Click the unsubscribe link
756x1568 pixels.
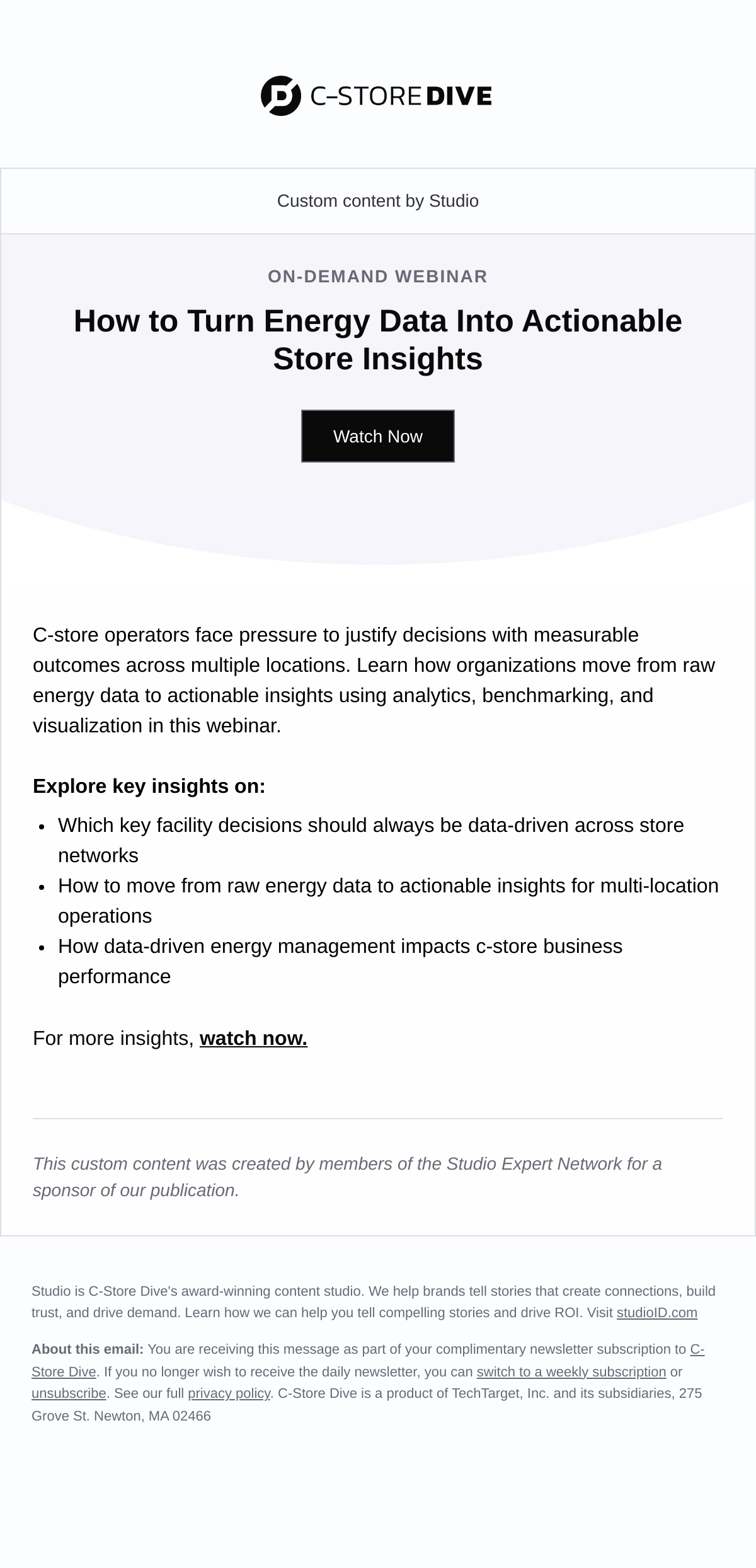(69, 1393)
